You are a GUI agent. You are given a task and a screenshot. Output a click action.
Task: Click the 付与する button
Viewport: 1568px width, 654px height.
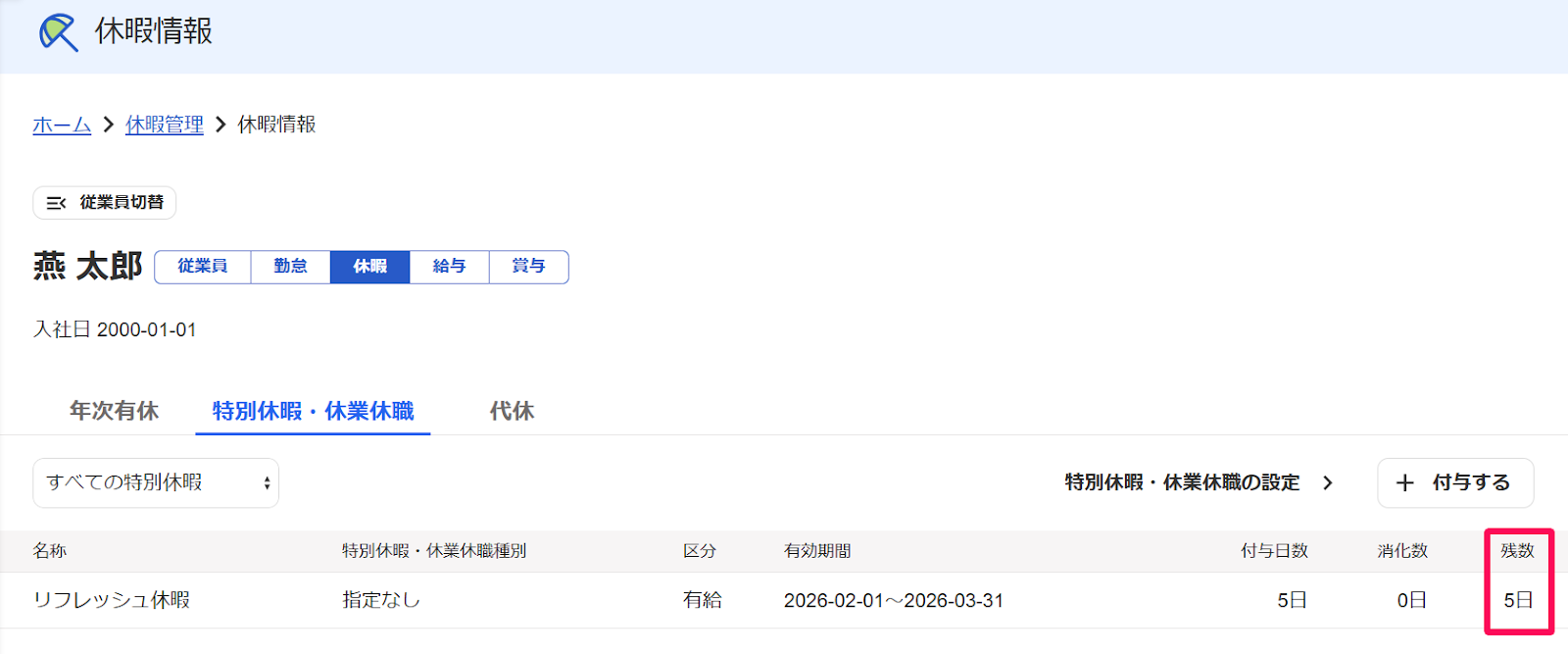[1455, 483]
